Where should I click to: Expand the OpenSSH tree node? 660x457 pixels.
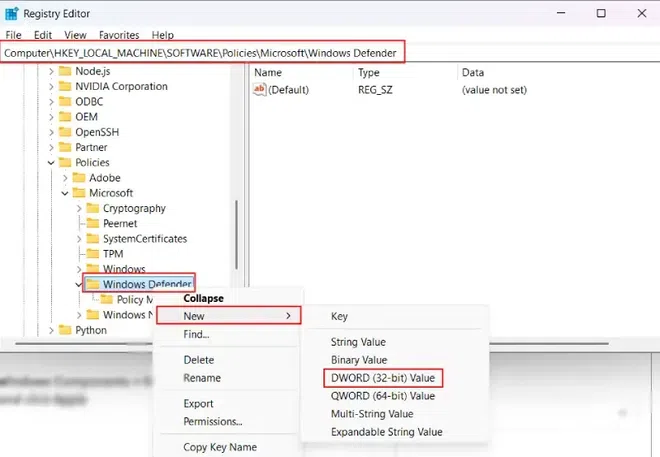51,132
